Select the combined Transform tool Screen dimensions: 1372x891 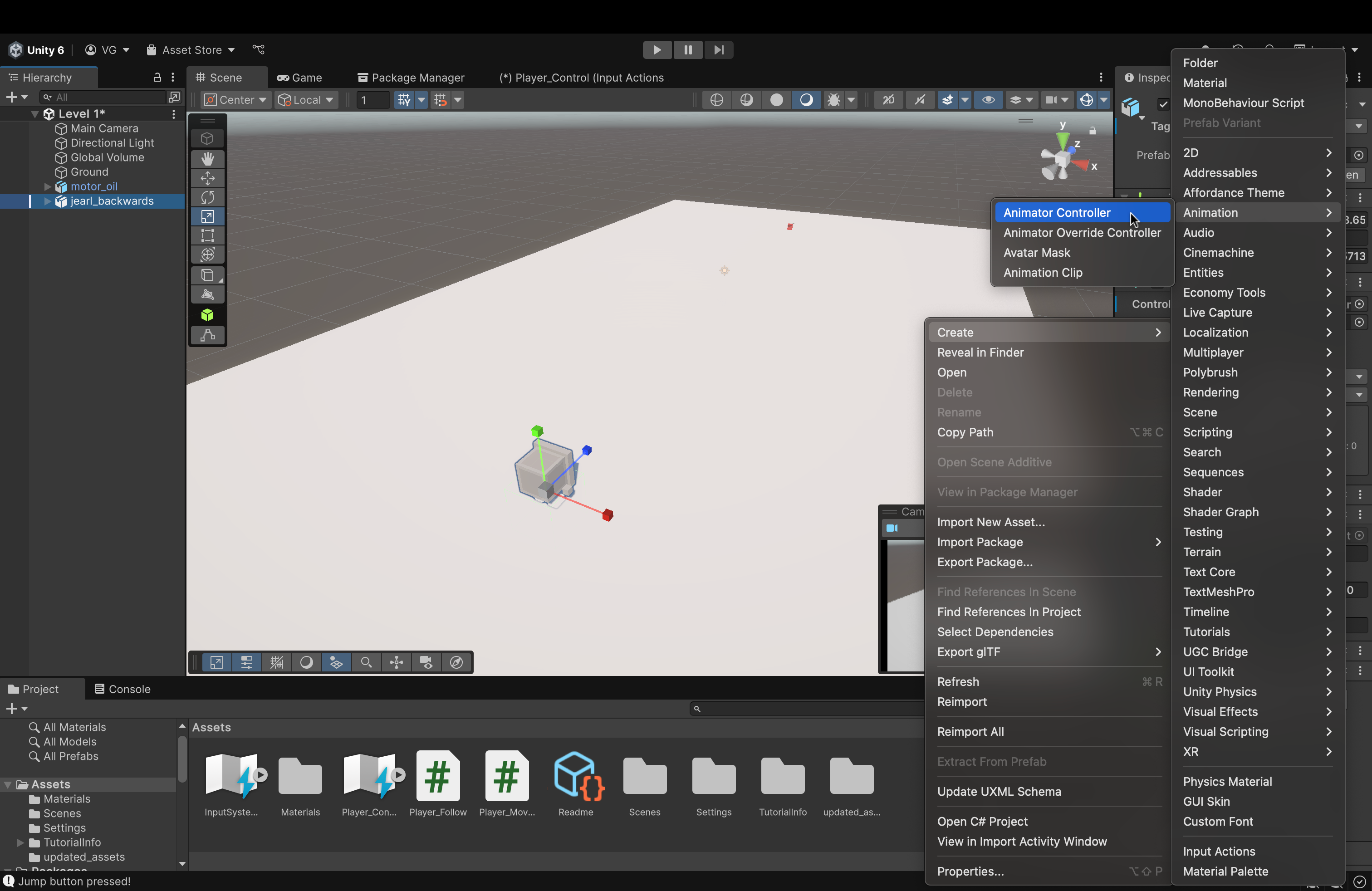(207, 255)
